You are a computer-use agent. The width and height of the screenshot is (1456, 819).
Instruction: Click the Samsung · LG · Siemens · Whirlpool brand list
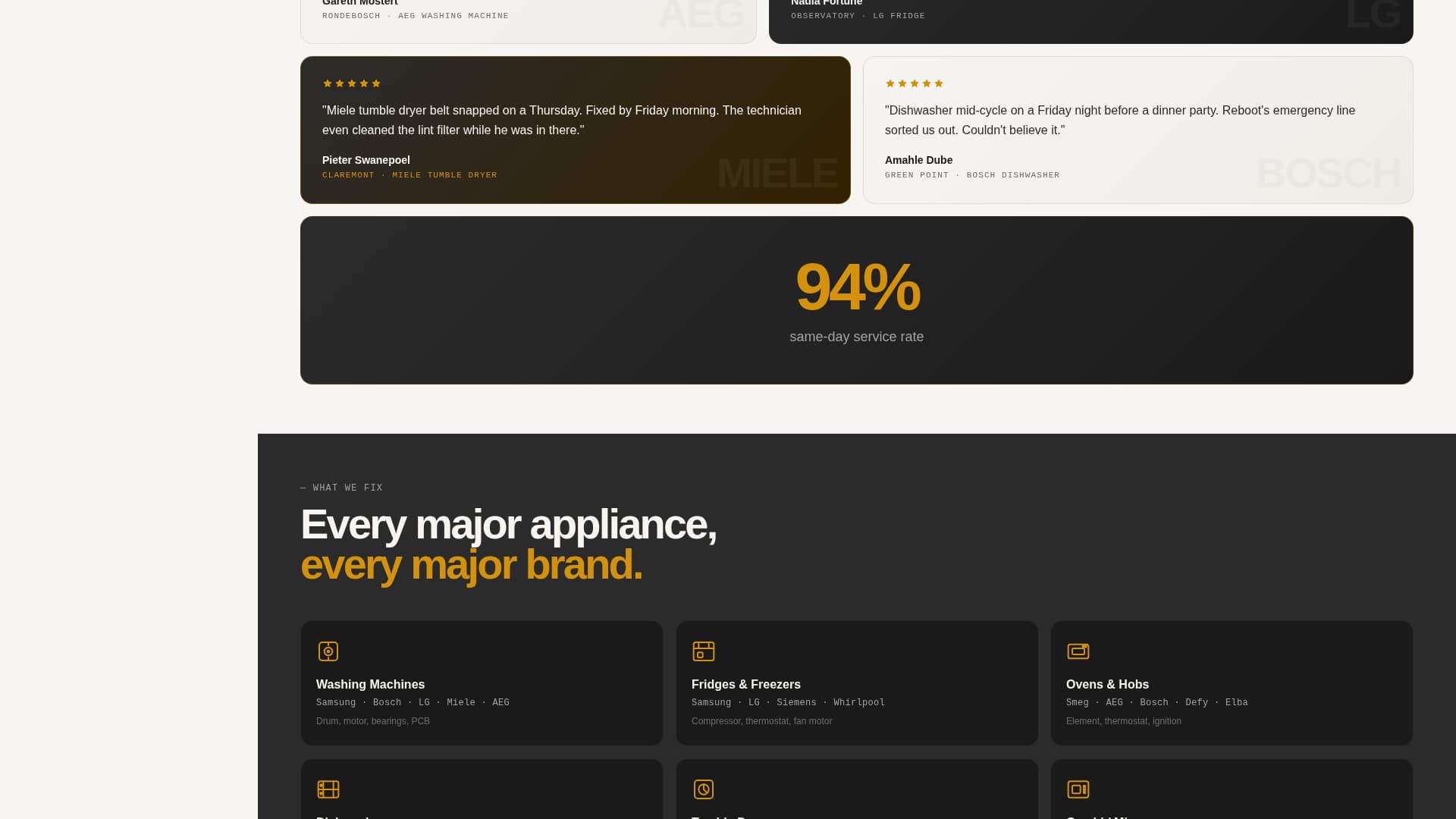[788, 702]
